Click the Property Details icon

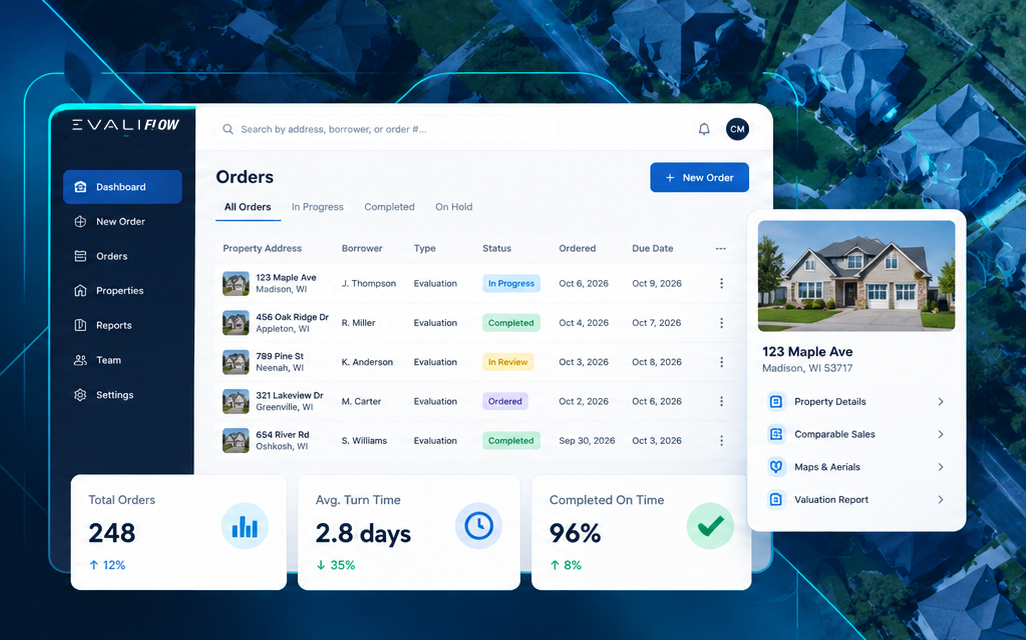(x=776, y=401)
